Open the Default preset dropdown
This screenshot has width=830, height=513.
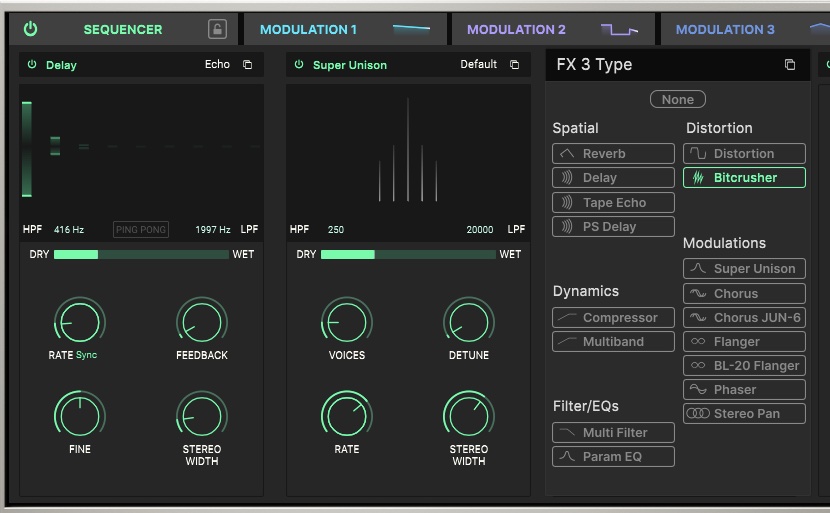478,65
